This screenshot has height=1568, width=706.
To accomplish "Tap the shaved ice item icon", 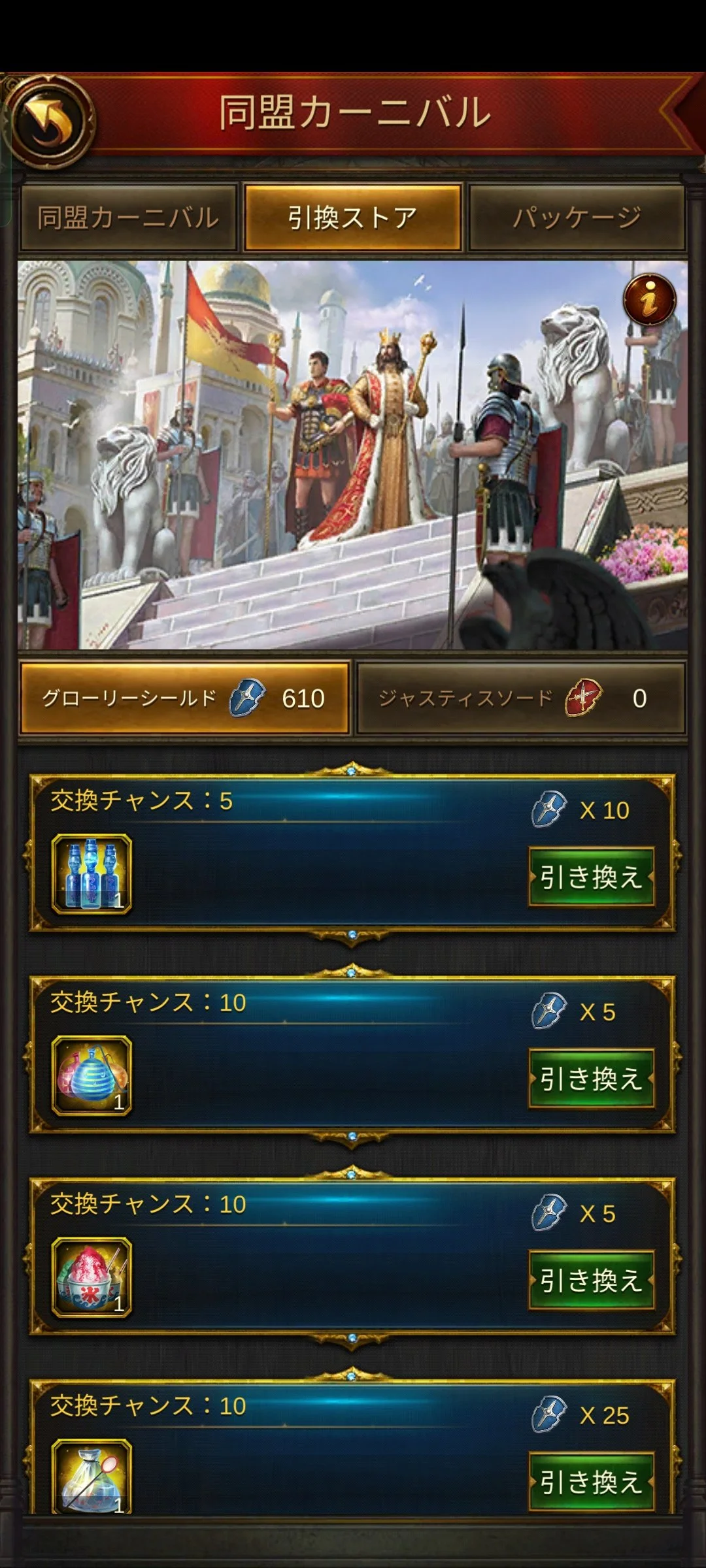I will pyautogui.click(x=92, y=1277).
